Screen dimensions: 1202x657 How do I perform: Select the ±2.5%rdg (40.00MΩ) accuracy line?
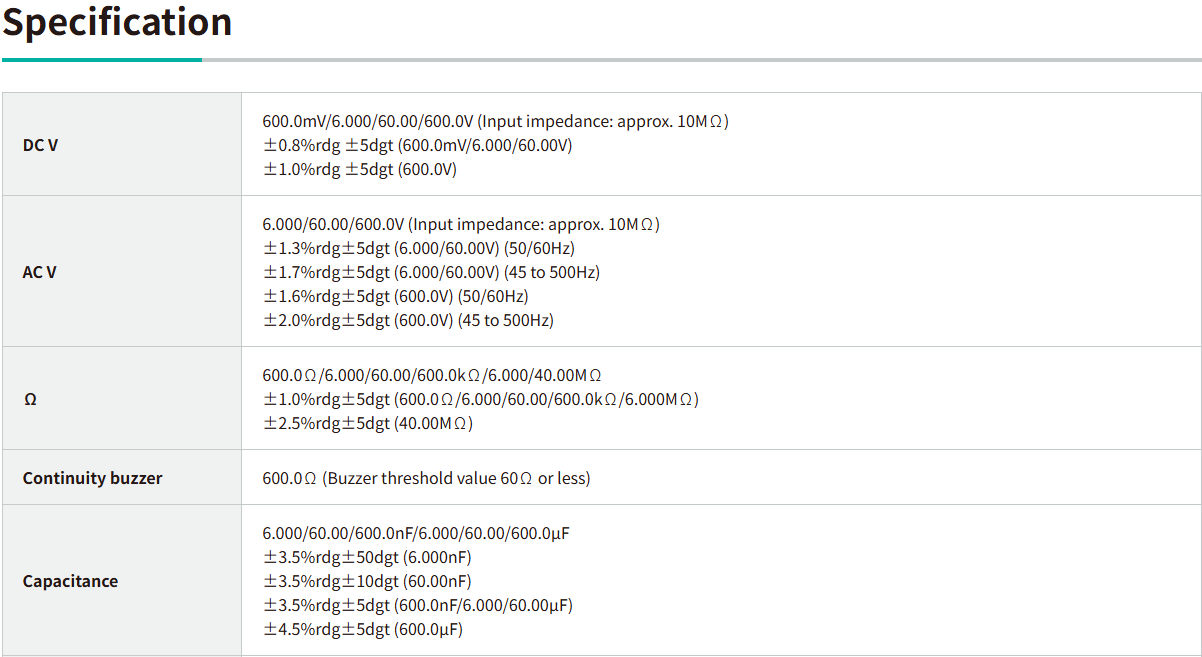368,423
